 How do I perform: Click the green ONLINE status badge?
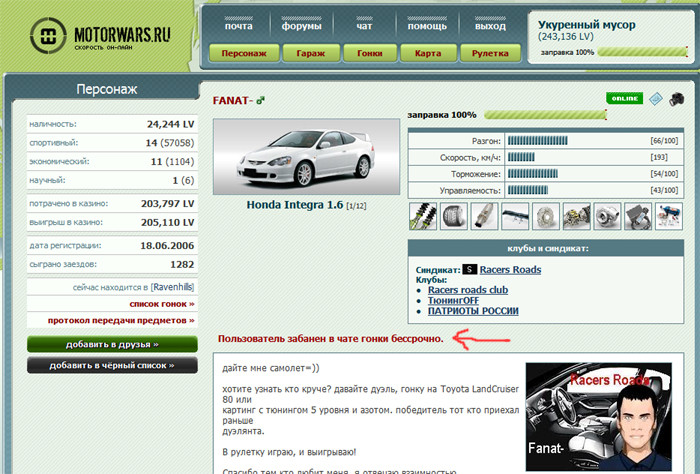pyautogui.click(x=624, y=98)
